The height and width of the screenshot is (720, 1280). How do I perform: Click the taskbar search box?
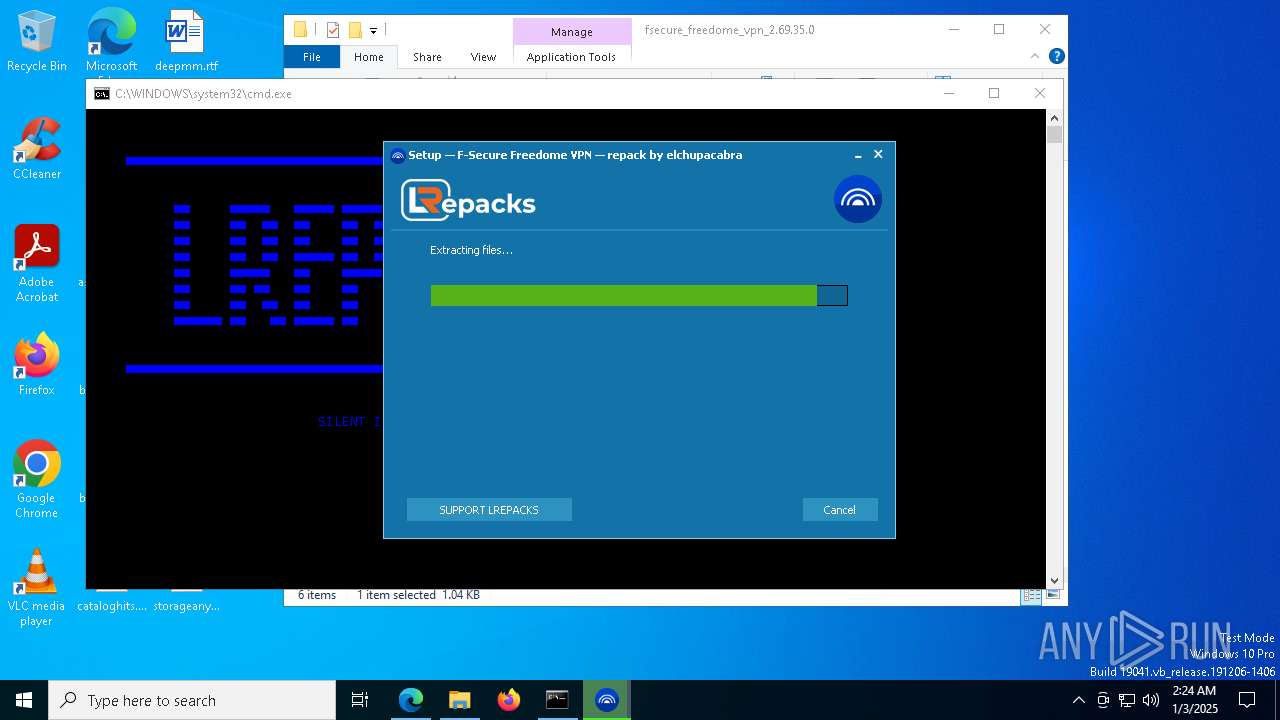click(x=192, y=700)
